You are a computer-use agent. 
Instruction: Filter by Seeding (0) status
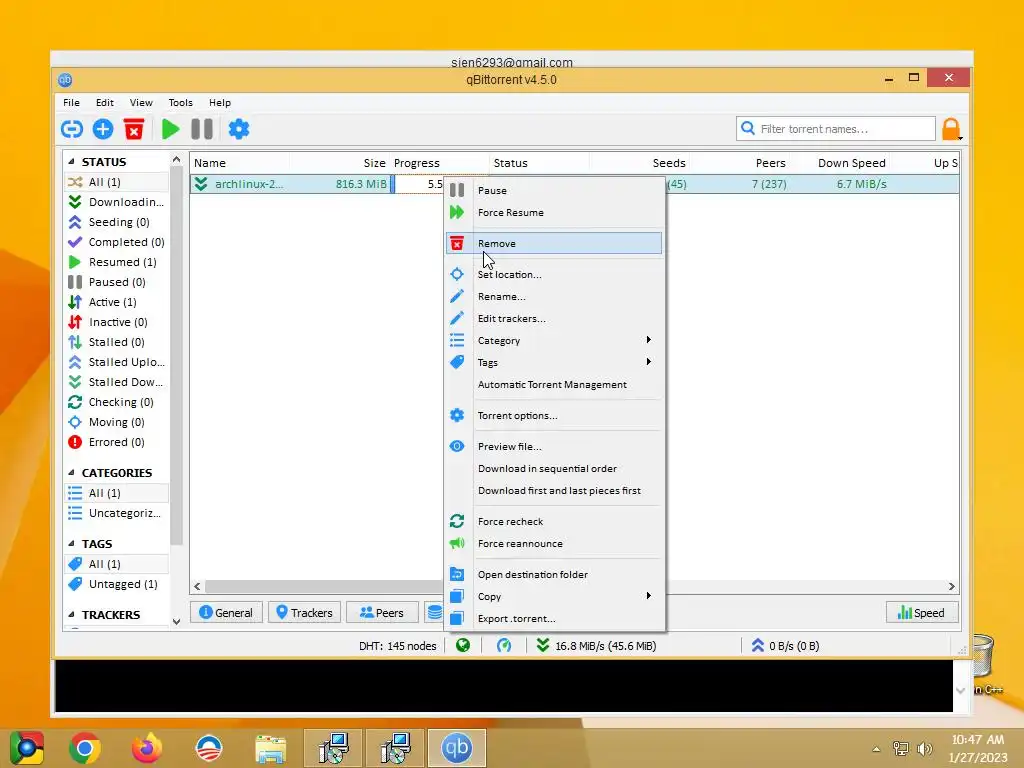click(x=116, y=222)
